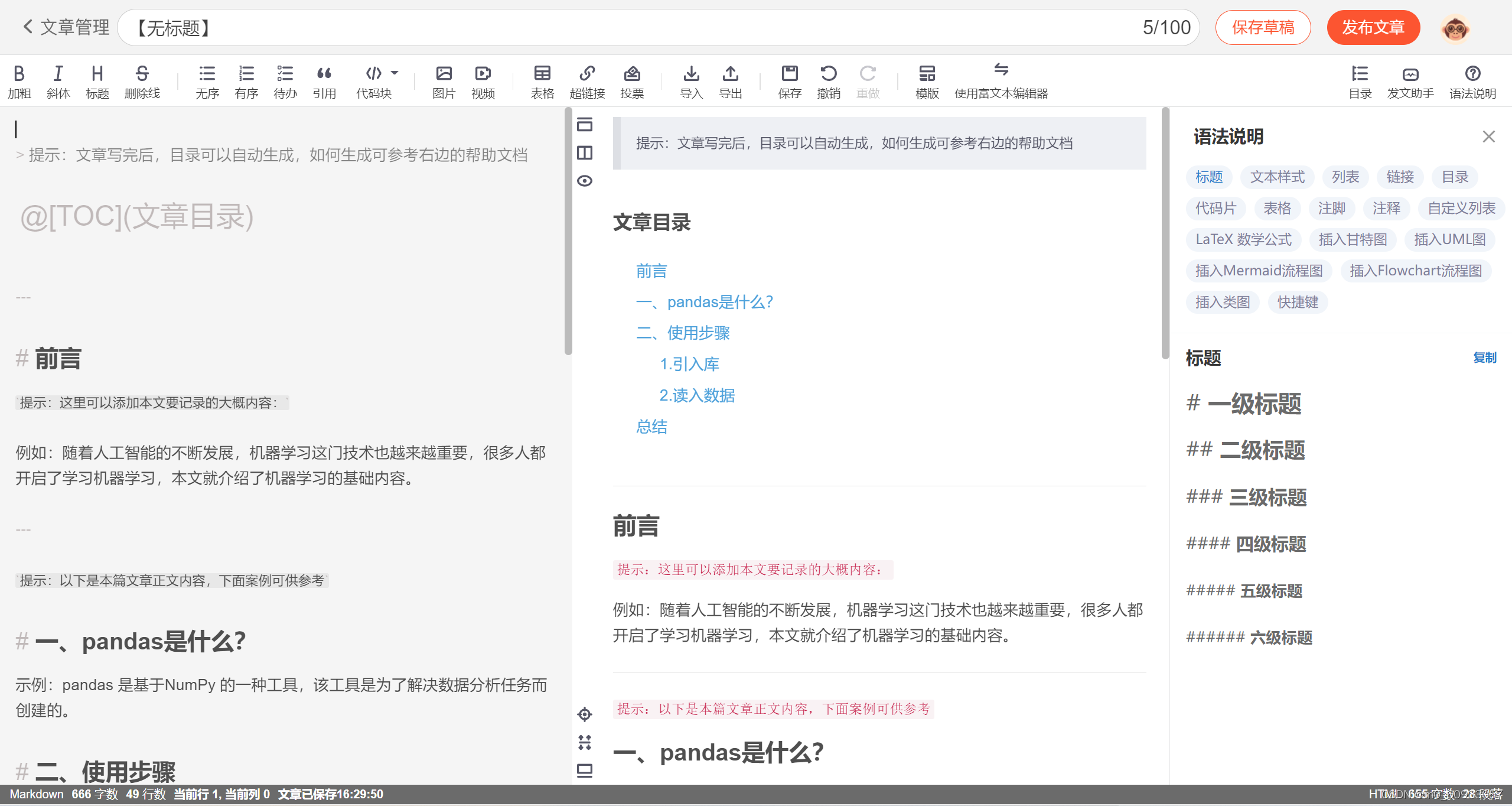Image resolution: width=1512 pixels, height=806 pixels.
Task: Toggle bottom status bar icon
Action: (585, 771)
